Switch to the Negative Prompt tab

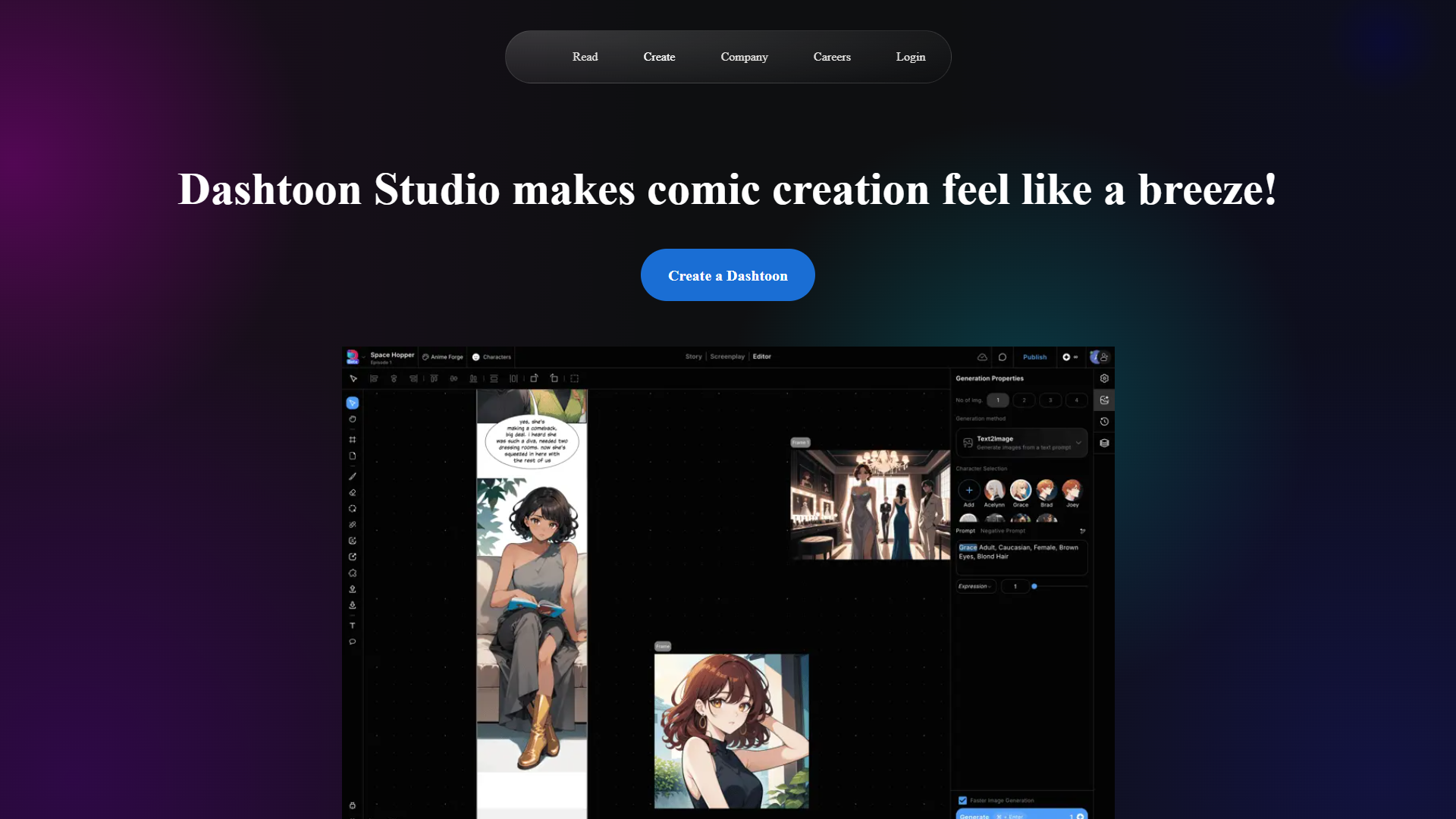click(x=1003, y=531)
